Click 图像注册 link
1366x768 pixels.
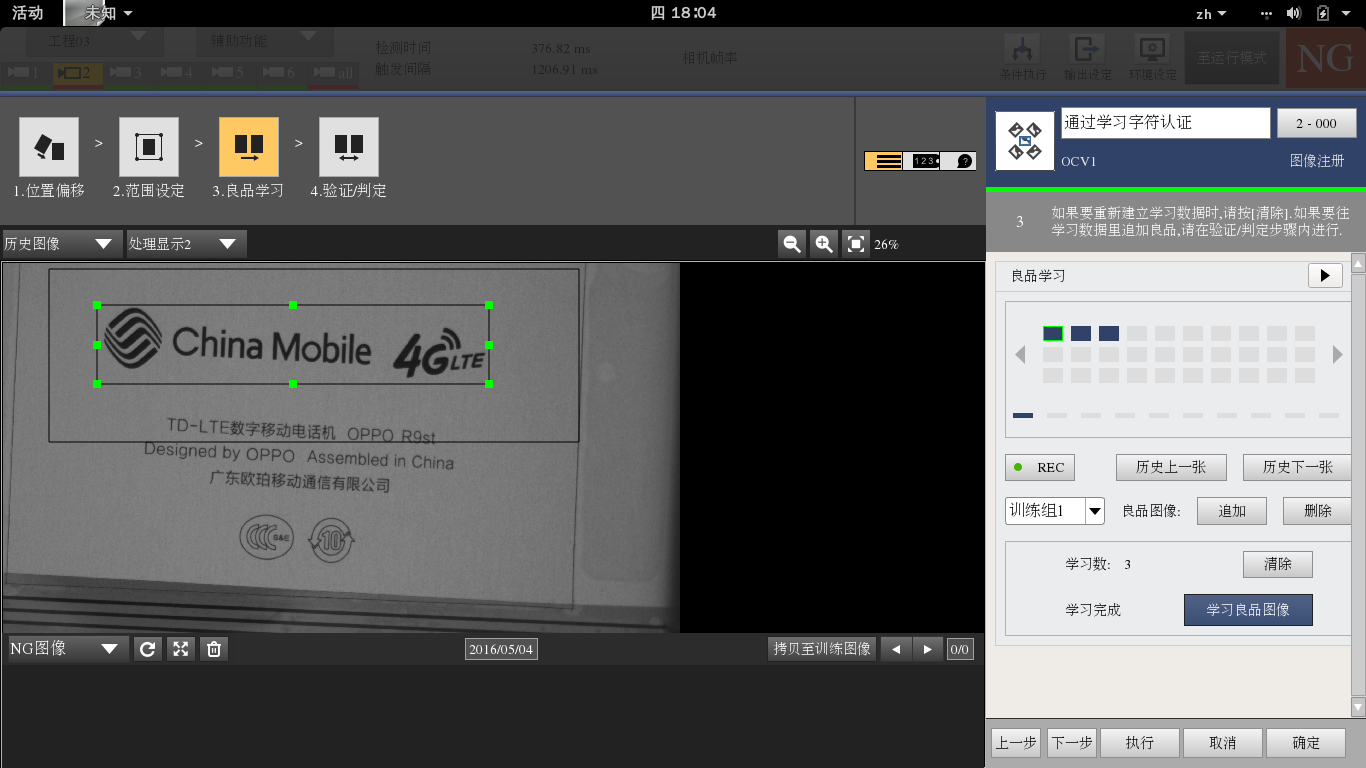(x=1317, y=161)
